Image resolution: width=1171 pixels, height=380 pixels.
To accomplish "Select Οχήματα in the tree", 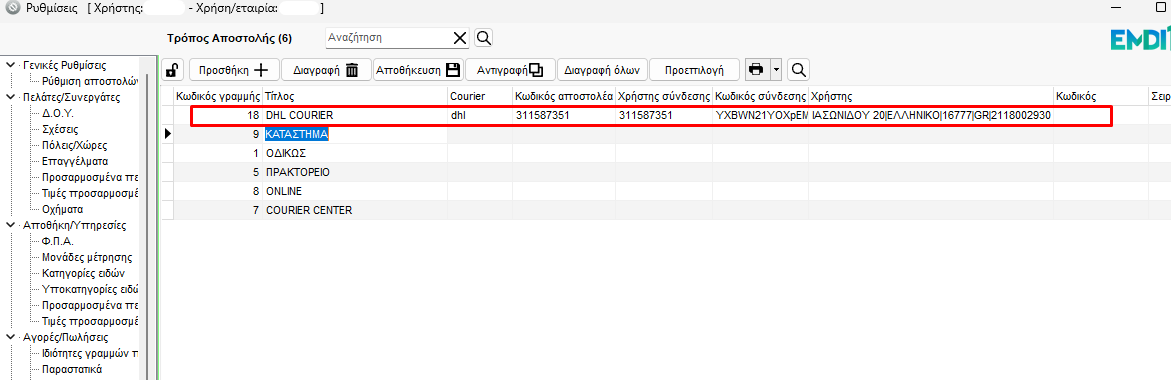I will (63, 209).
